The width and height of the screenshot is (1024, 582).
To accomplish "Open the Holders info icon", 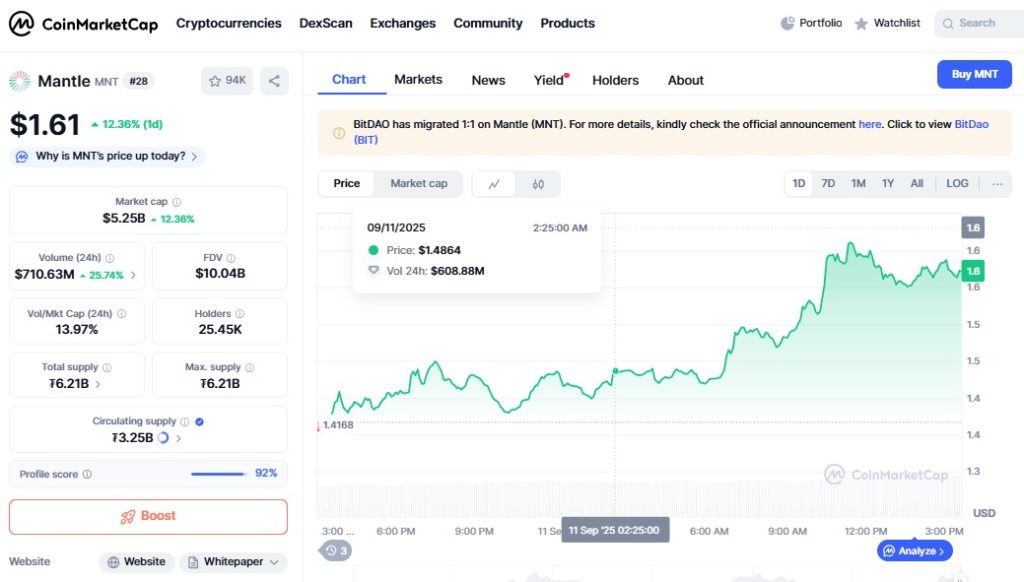I will [x=240, y=314].
